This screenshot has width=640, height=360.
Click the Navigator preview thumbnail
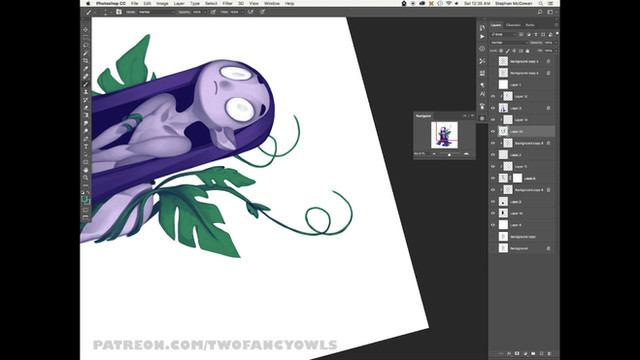coord(444,135)
